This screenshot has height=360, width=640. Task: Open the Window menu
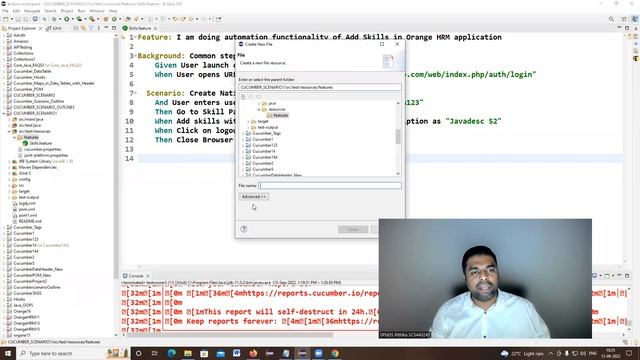coord(97,11)
